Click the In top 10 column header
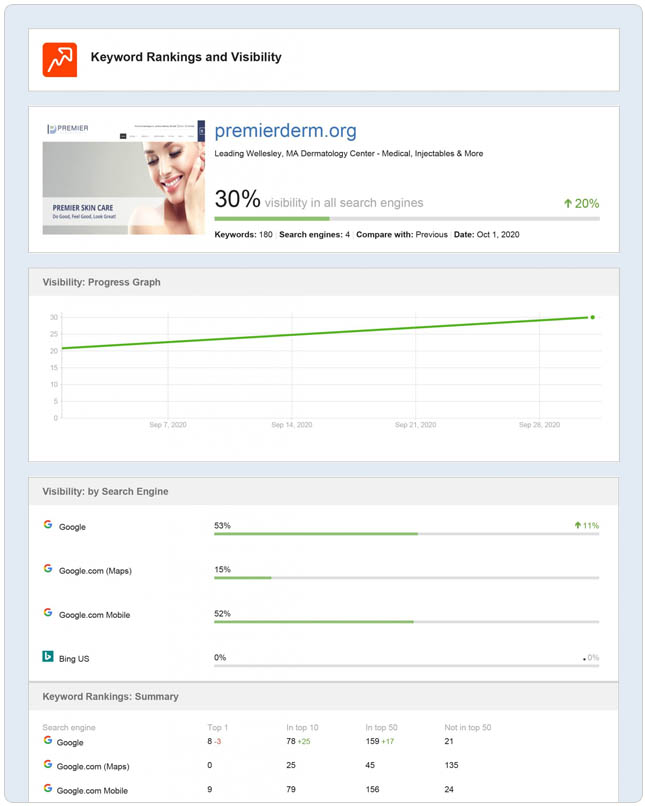Screen dimensions: 645x806 [302, 727]
